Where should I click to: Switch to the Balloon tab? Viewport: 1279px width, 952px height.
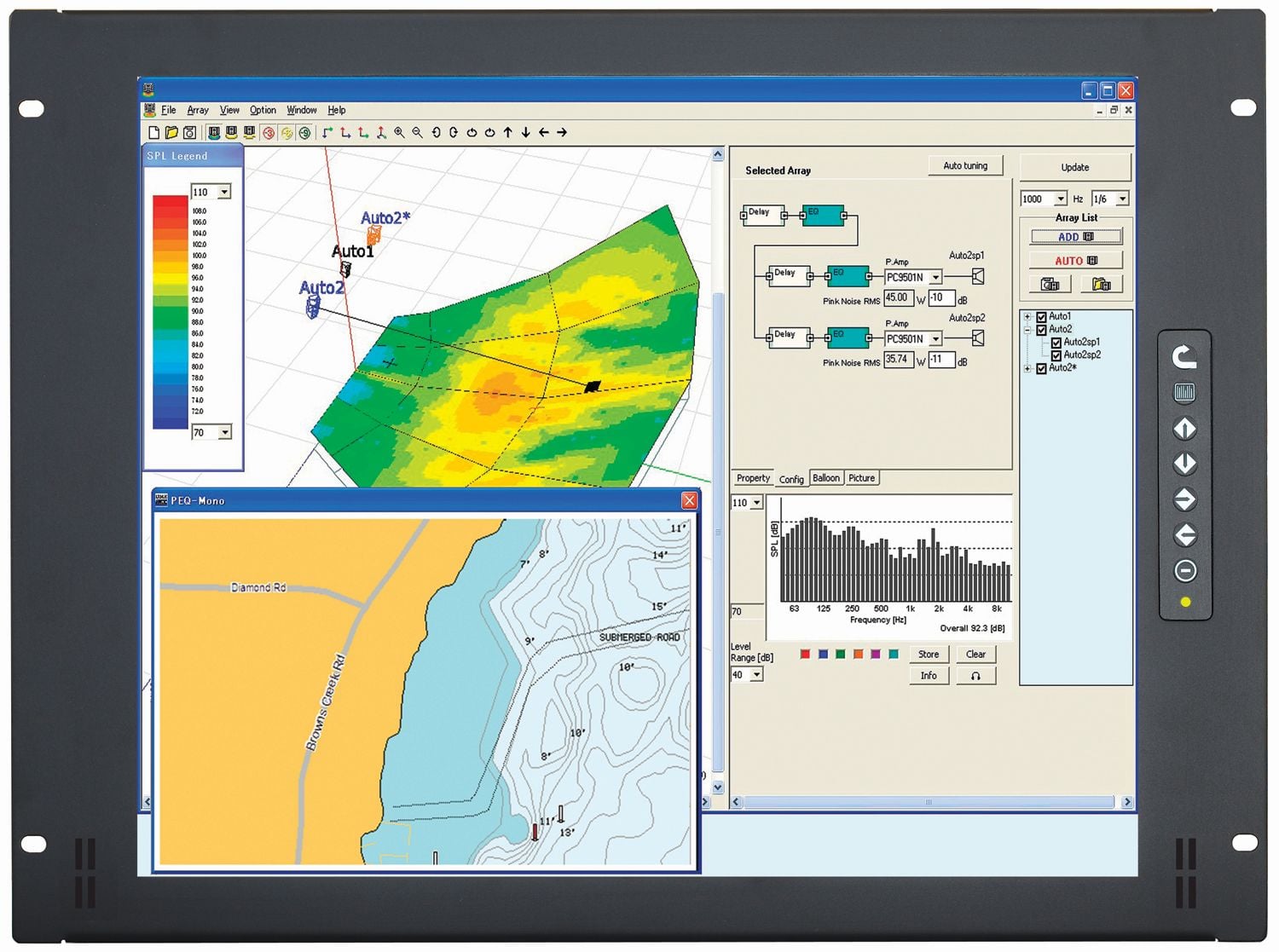click(825, 478)
